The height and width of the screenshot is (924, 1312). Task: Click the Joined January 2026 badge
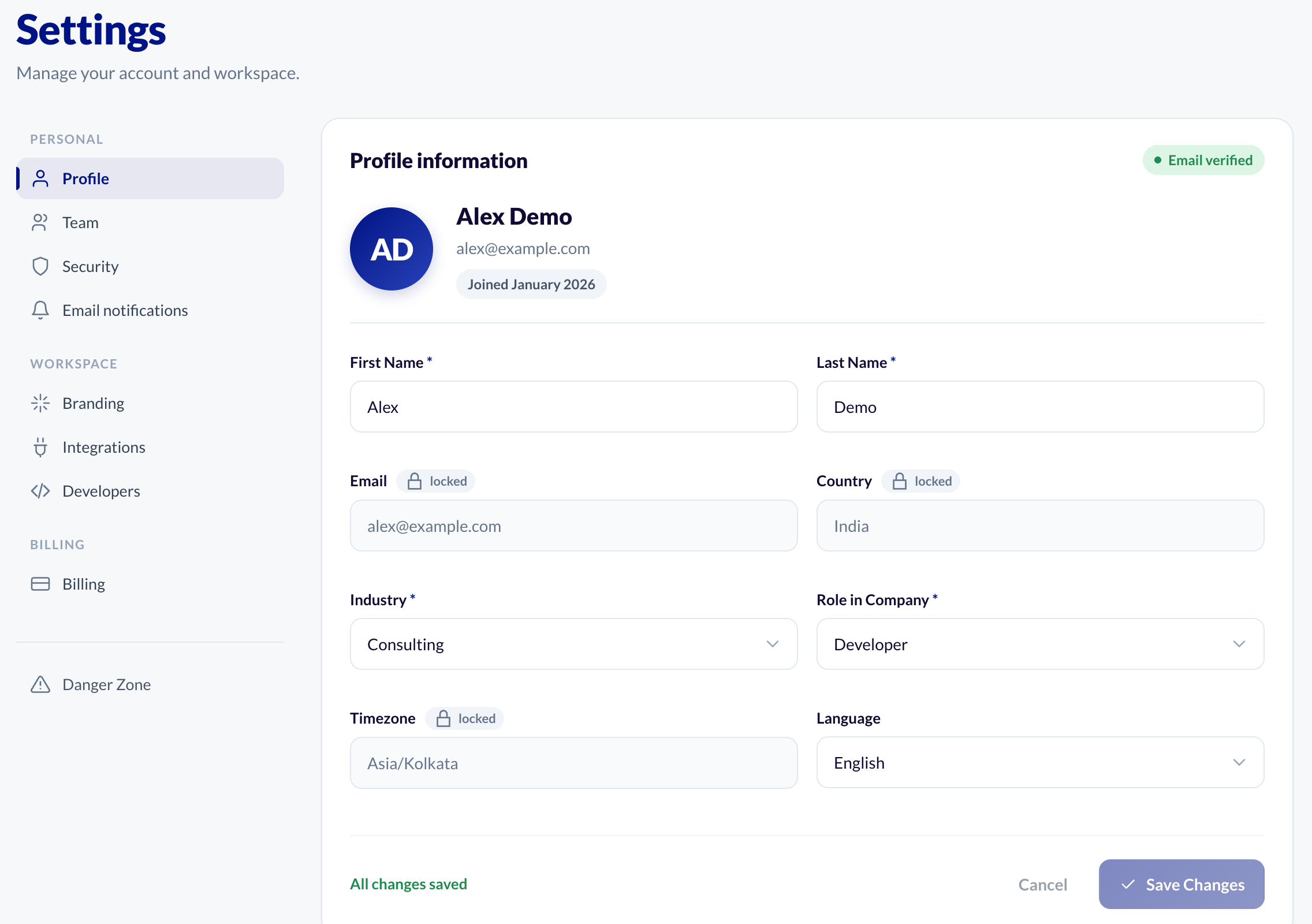point(531,284)
